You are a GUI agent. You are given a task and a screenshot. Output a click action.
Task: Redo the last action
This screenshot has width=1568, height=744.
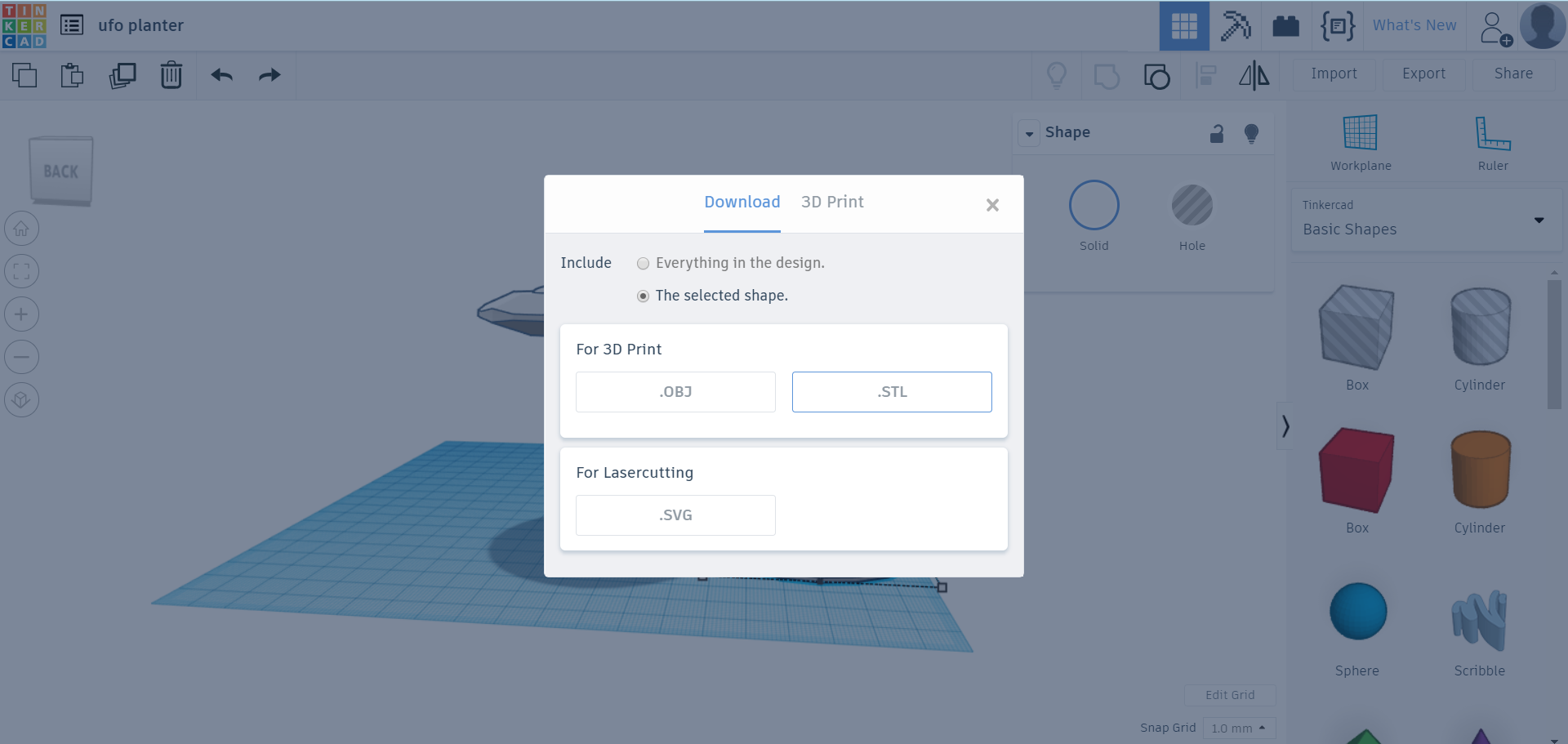pyautogui.click(x=269, y=75)
